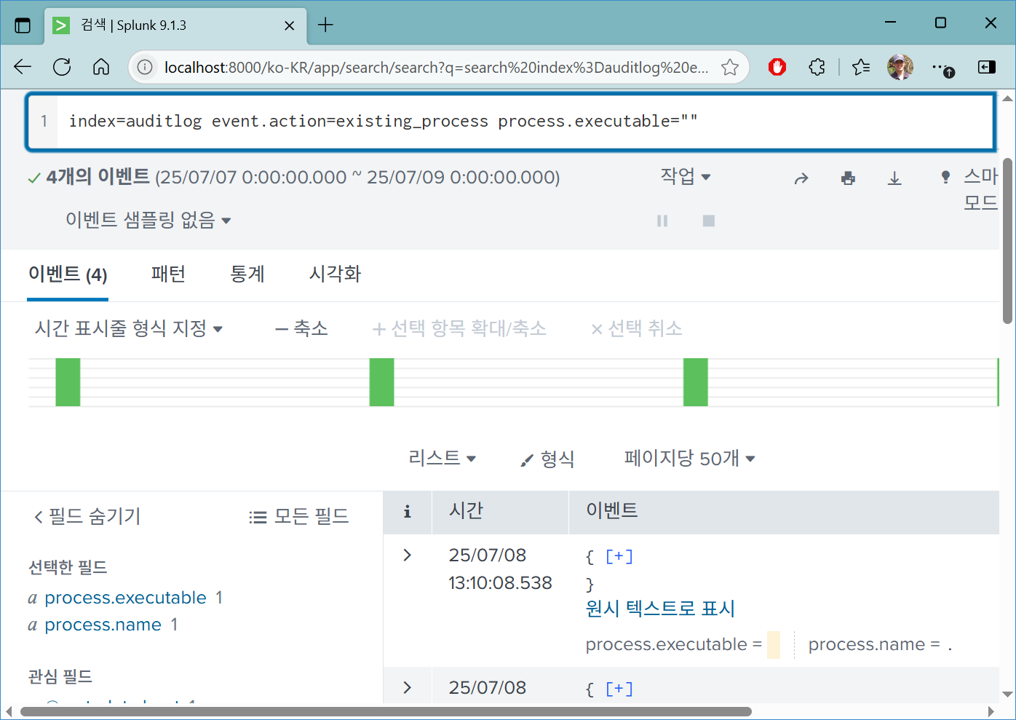Expand JSON [+] in second event

pyautogui.click(x=619, y=688)
